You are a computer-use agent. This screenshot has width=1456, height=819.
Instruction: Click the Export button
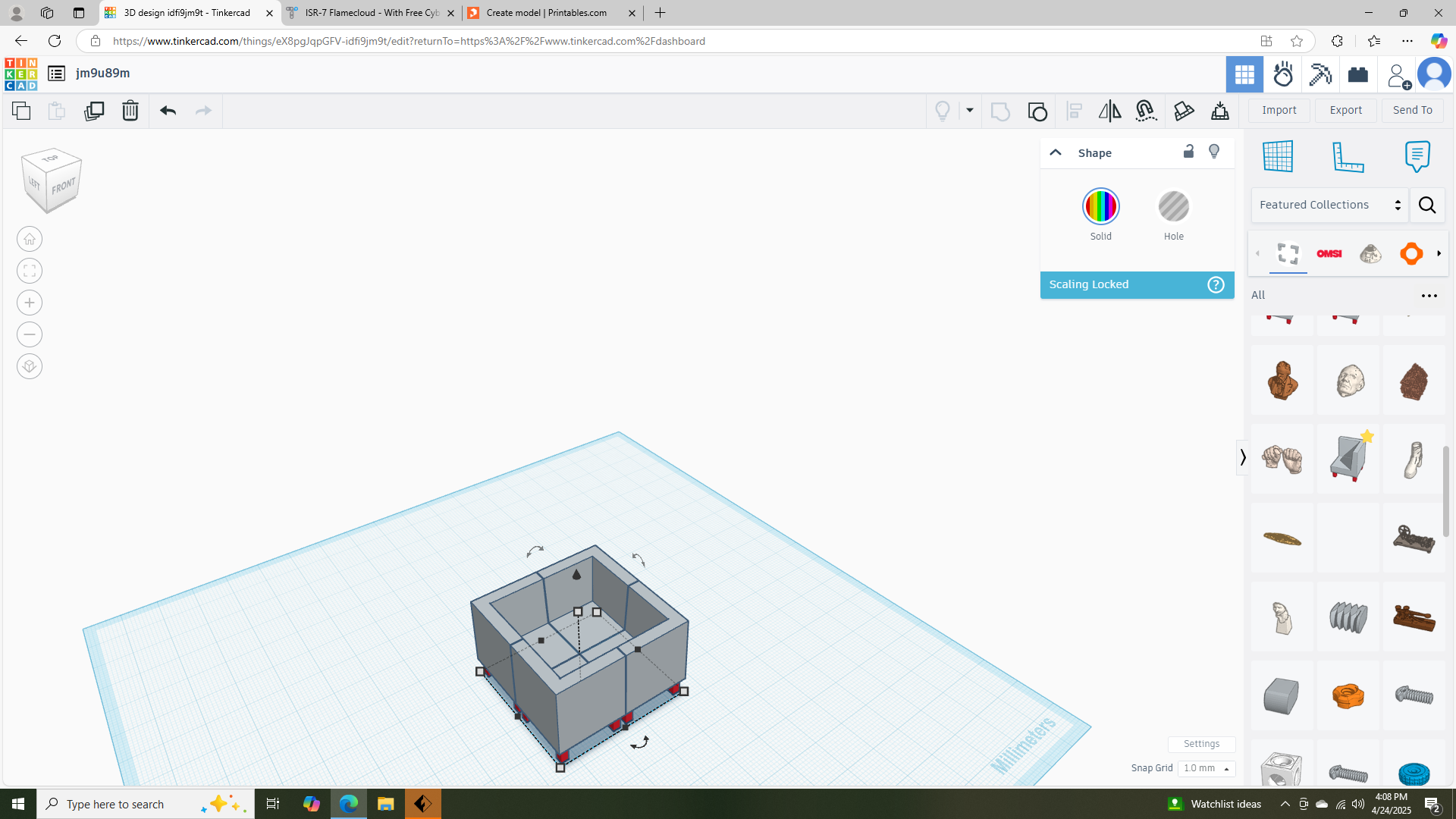[x=1345, y=111]
